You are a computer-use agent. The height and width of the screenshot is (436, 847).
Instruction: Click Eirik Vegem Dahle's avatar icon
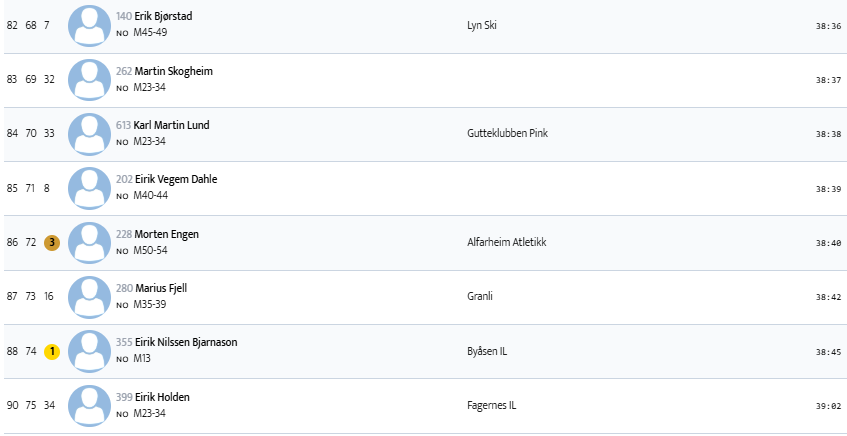(89, 188)
